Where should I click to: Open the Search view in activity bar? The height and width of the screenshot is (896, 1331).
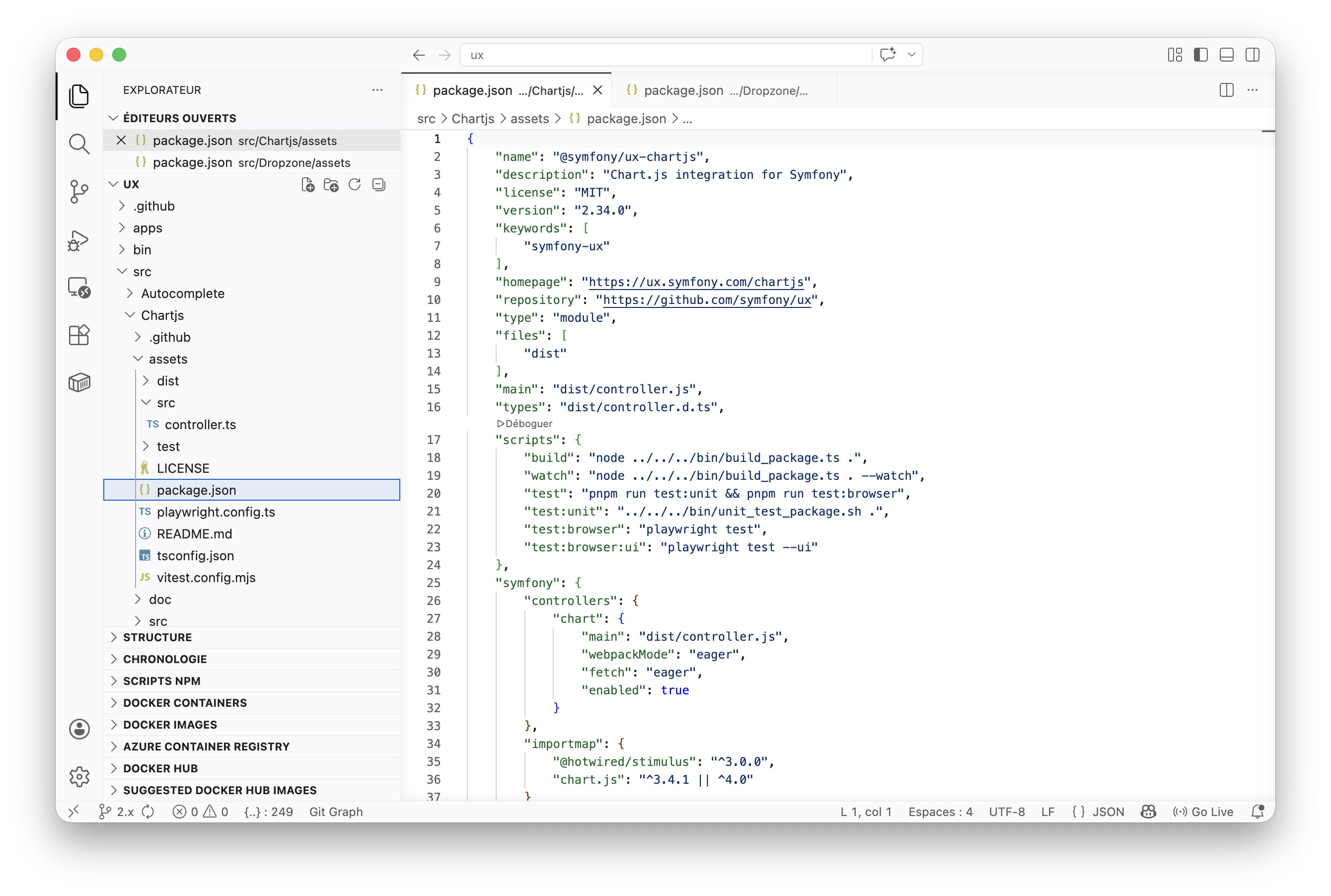79,144
